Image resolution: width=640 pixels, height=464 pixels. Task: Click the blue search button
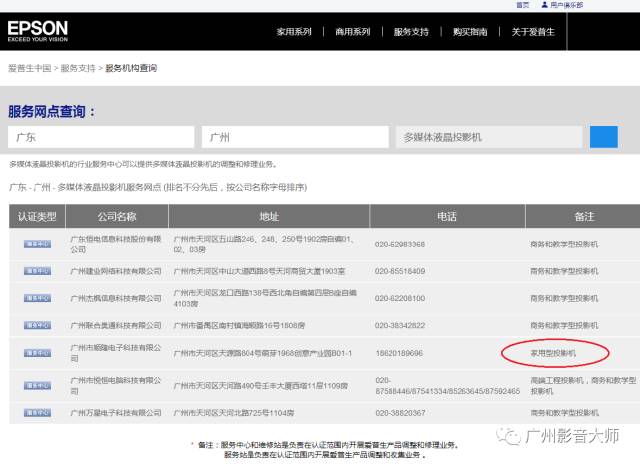point(604,137)
